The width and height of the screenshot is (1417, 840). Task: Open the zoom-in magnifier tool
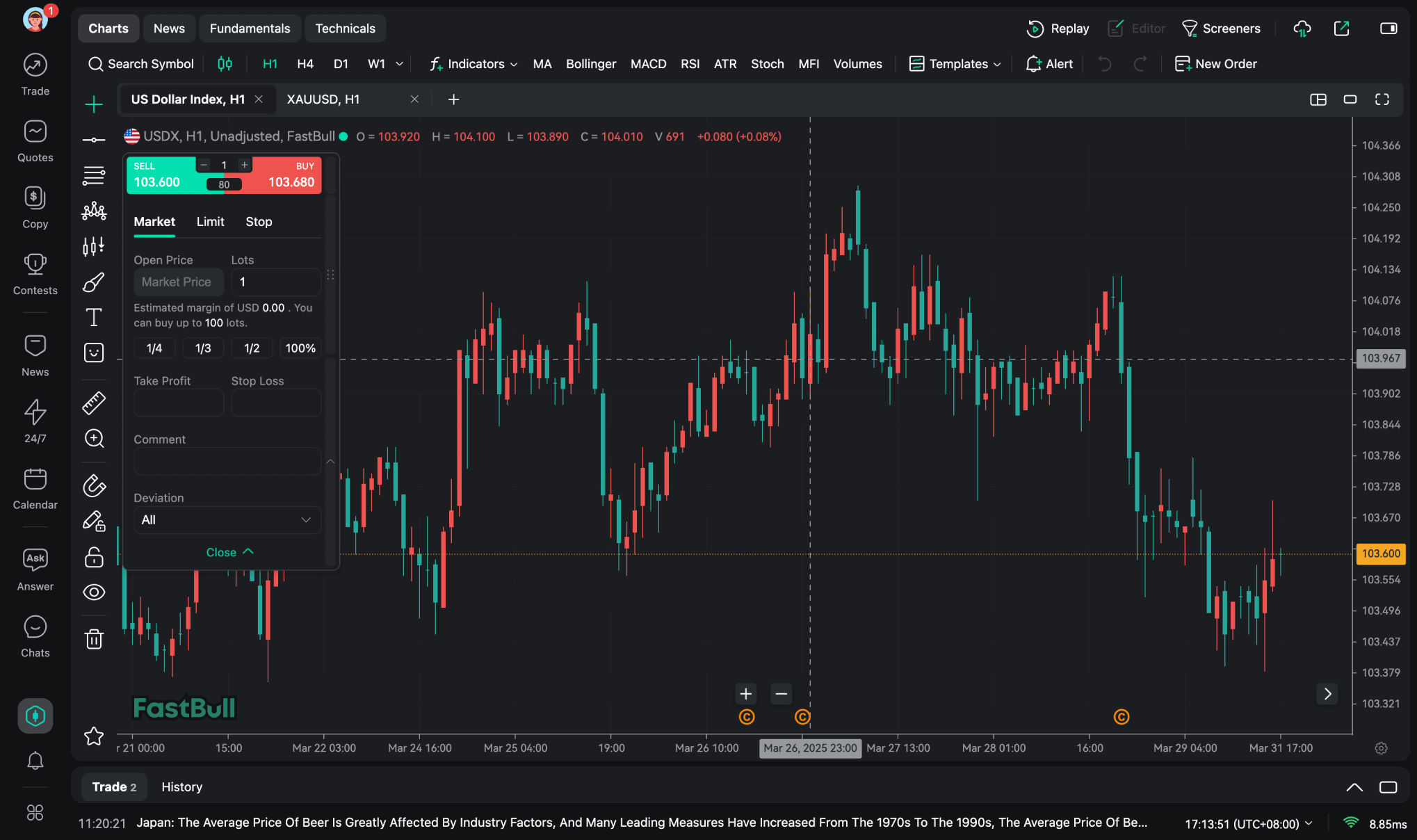[x=94, y=438]
